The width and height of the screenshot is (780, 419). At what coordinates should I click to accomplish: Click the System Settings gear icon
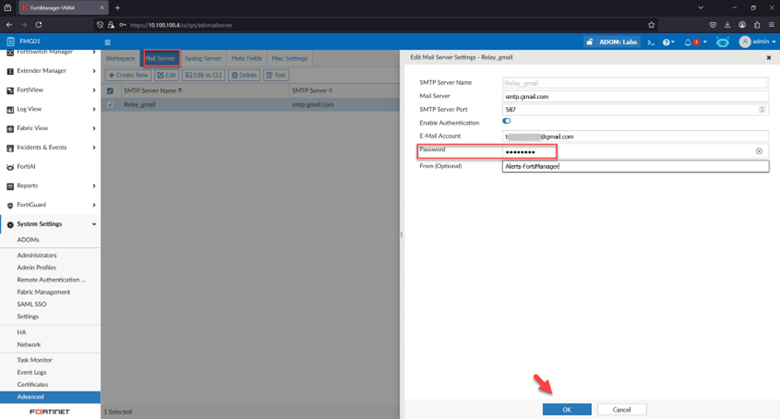[x=10, y=224]
